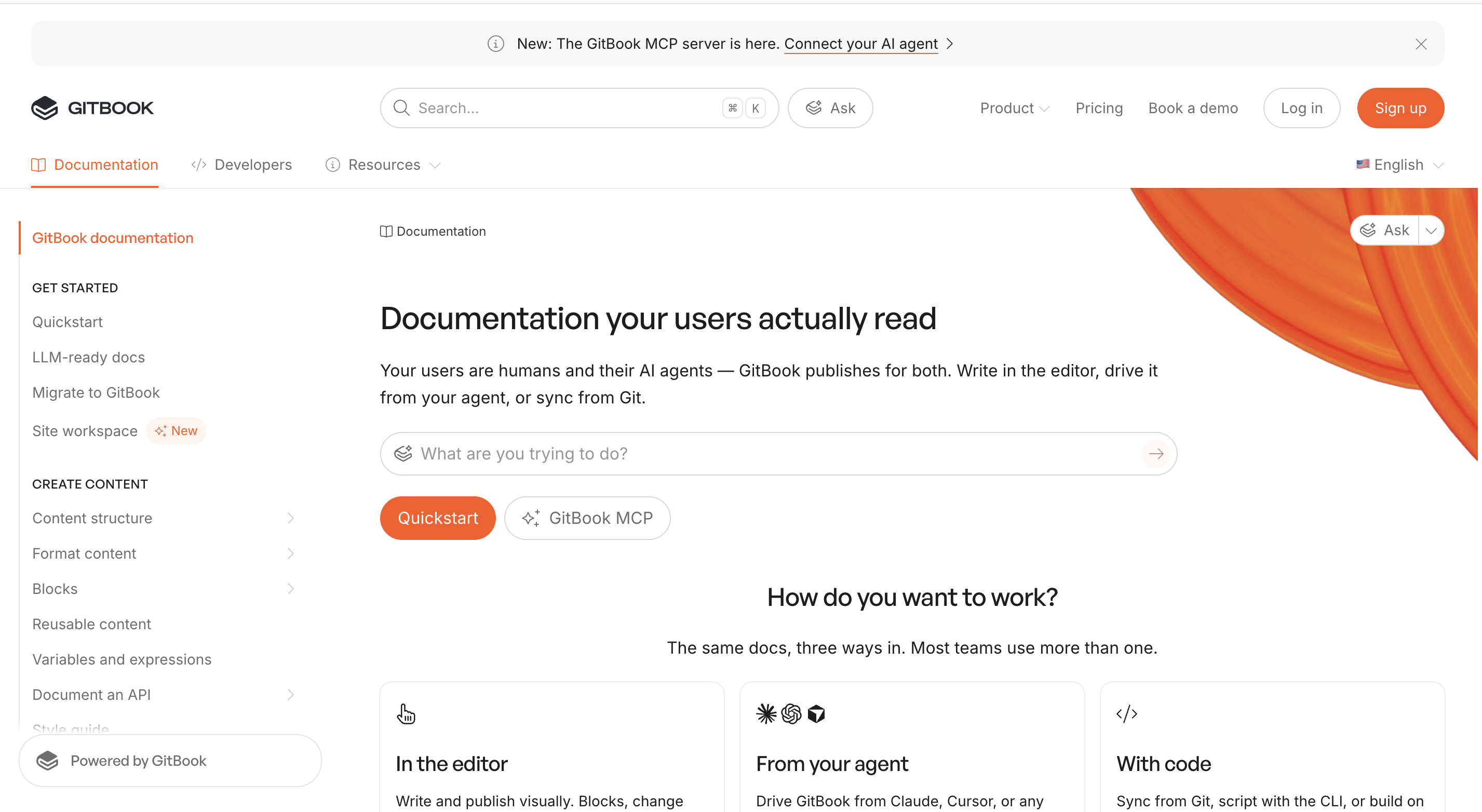The height and width of the screenshot is (812, 1482).
Task: Click the GitBook MCP button
Action: (587, 518)
